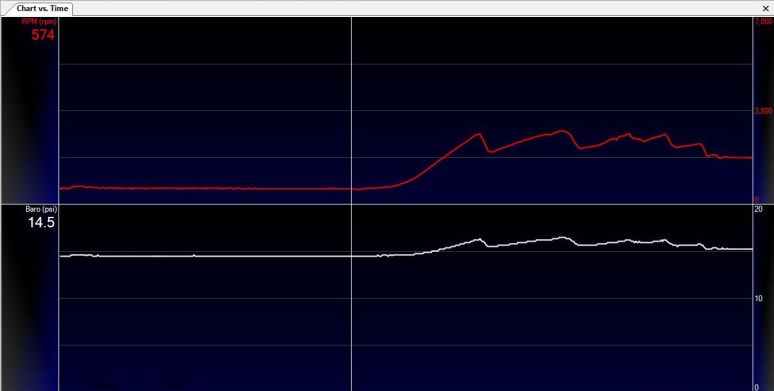Viewport: 774px width, 391px height.
Task: Click the 10 psi axis label
Action: 759,298
